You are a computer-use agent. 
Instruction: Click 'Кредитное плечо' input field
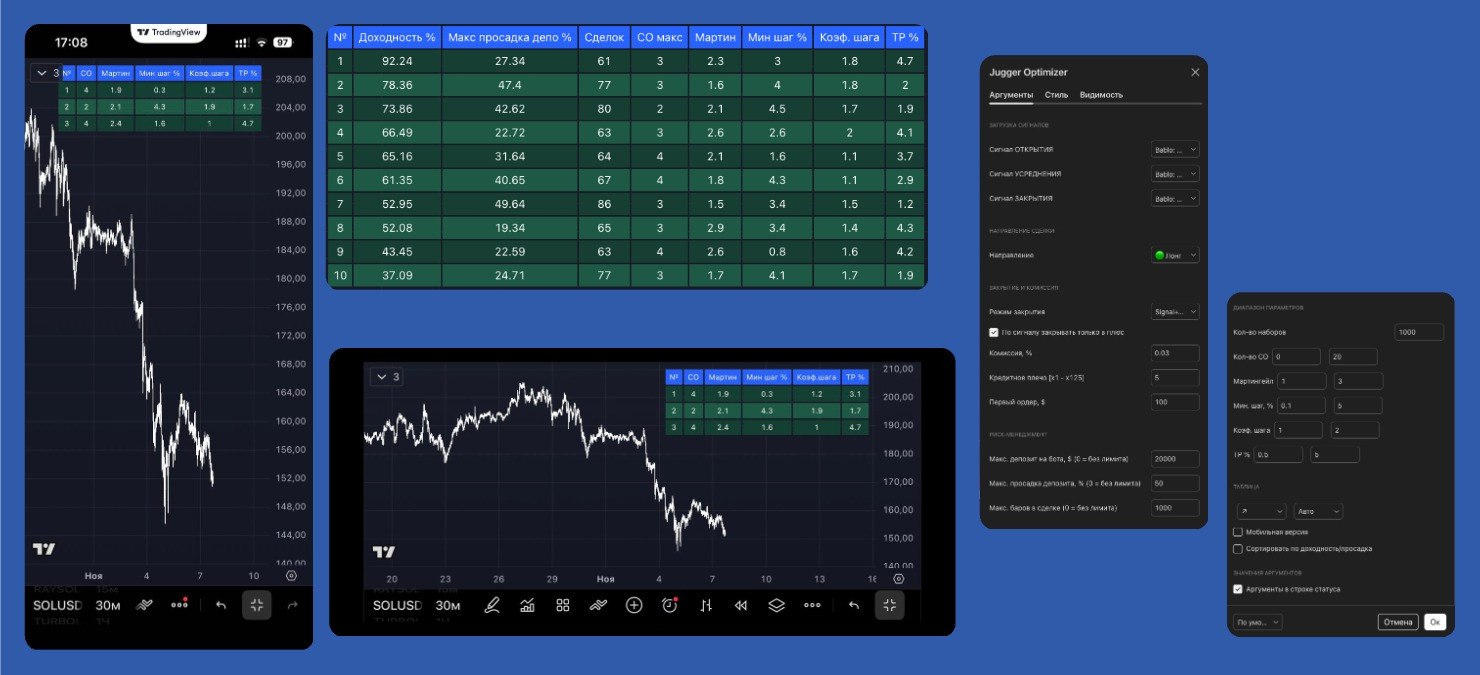tap(1175, 377)
